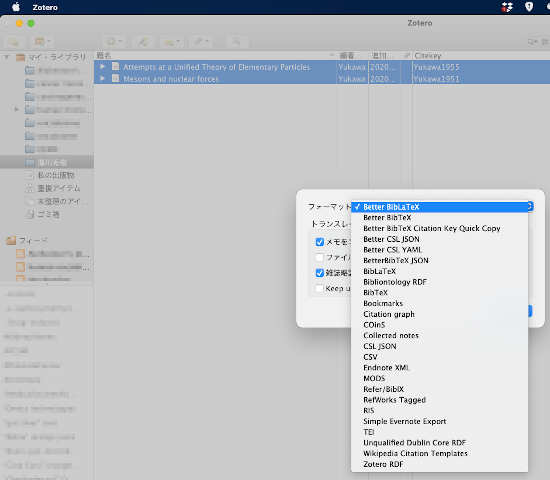The height and width of the screenshot is (480, 550).
Task: Choose BetterBibTeX JSON format
Action: coord(439,260)
